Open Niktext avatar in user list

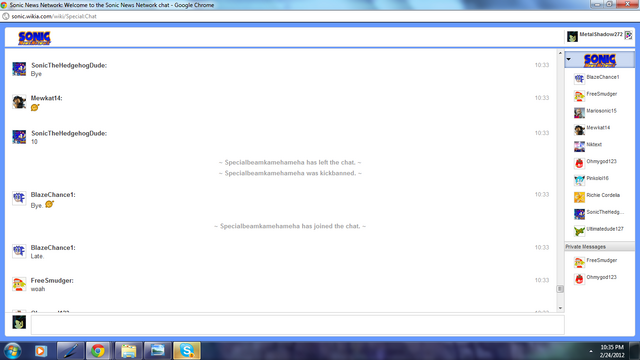point(579,146)
